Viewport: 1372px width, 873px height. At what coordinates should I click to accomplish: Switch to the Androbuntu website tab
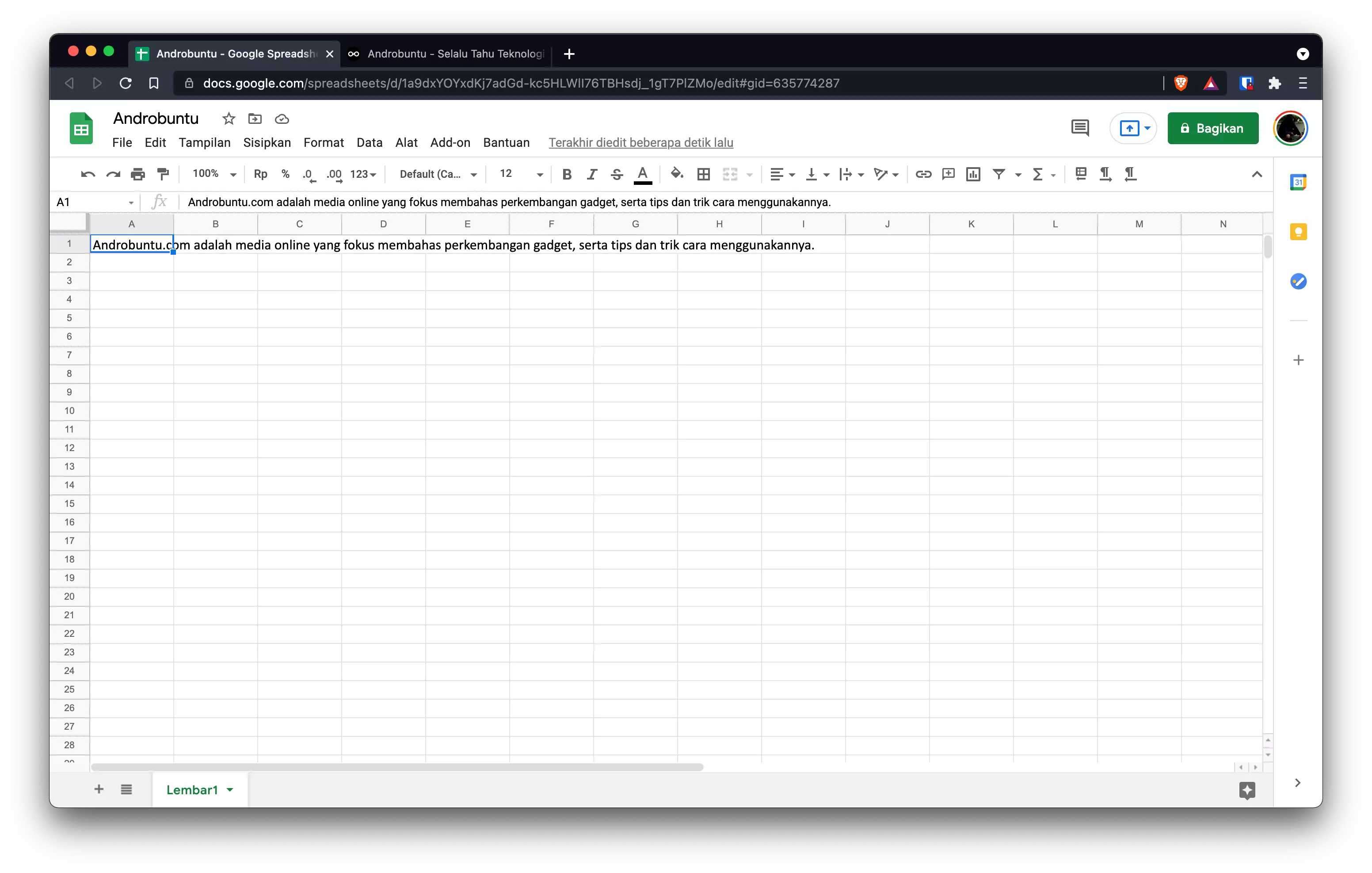[x=450, y=54]
